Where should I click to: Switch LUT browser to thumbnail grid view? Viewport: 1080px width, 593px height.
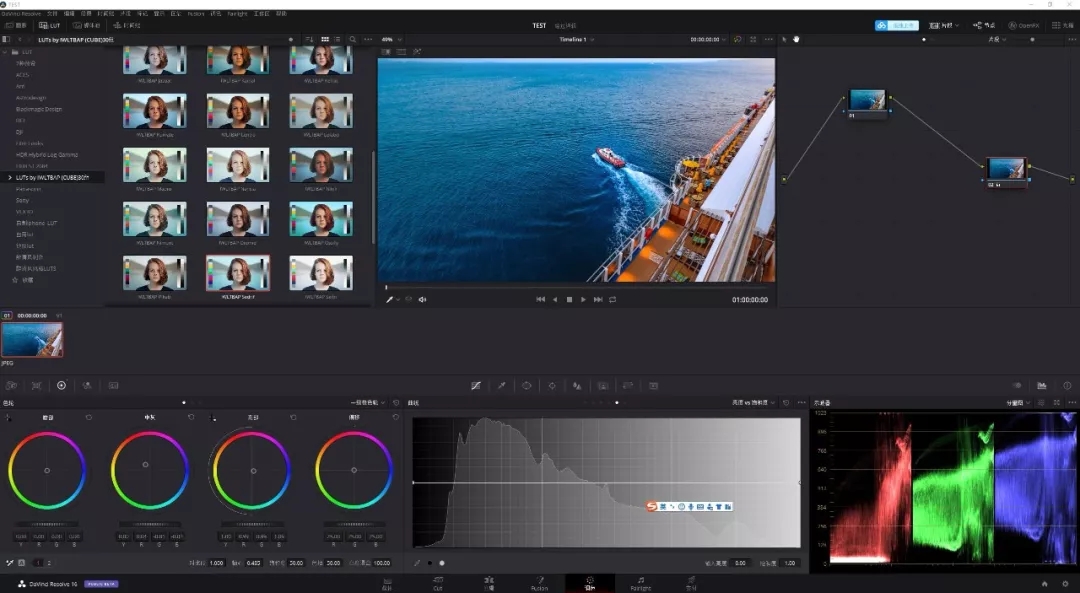click(x=325, y=39)
